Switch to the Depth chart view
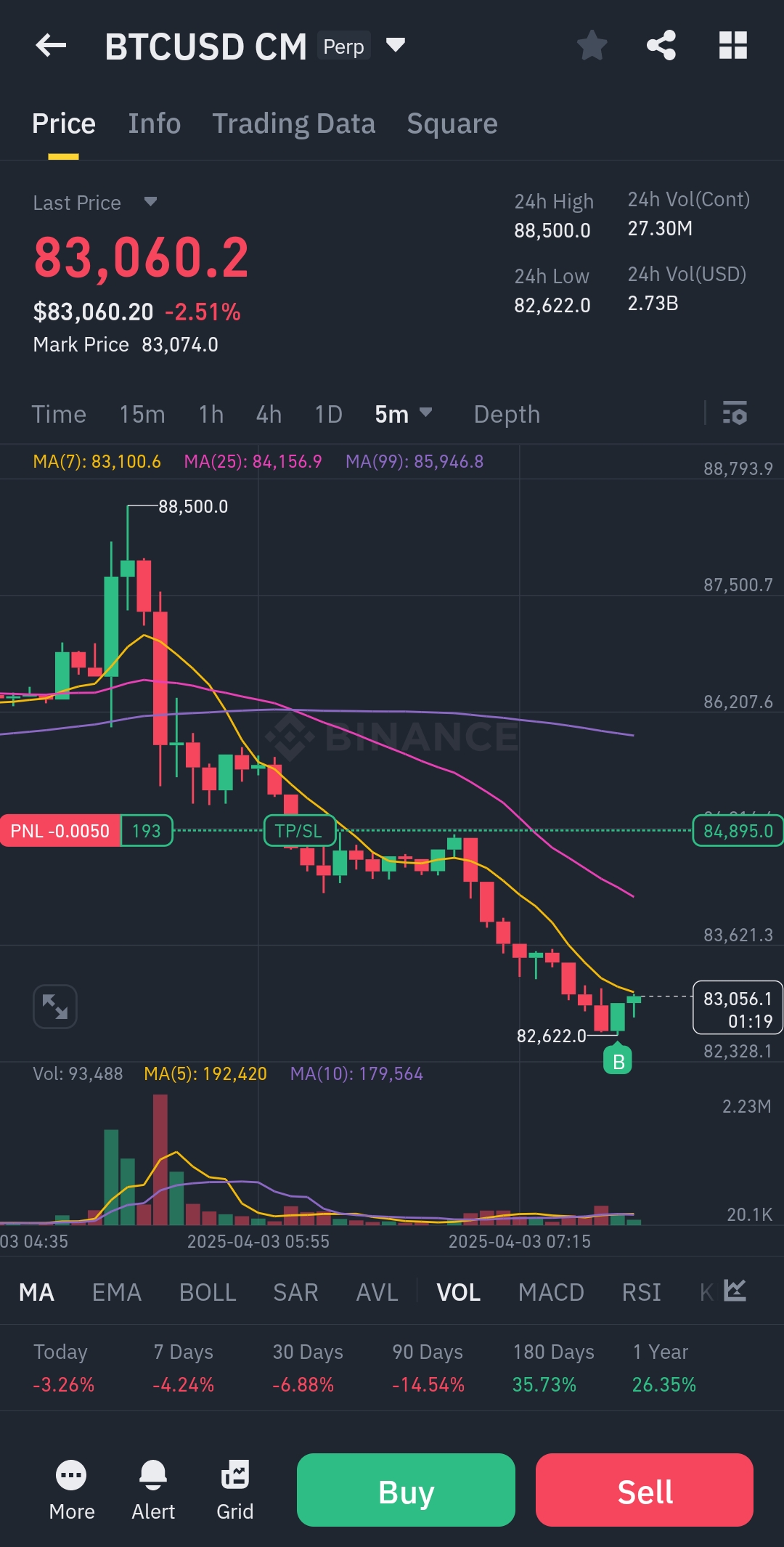The width and height of the screenshot is (784, 1547). (507, 414)
